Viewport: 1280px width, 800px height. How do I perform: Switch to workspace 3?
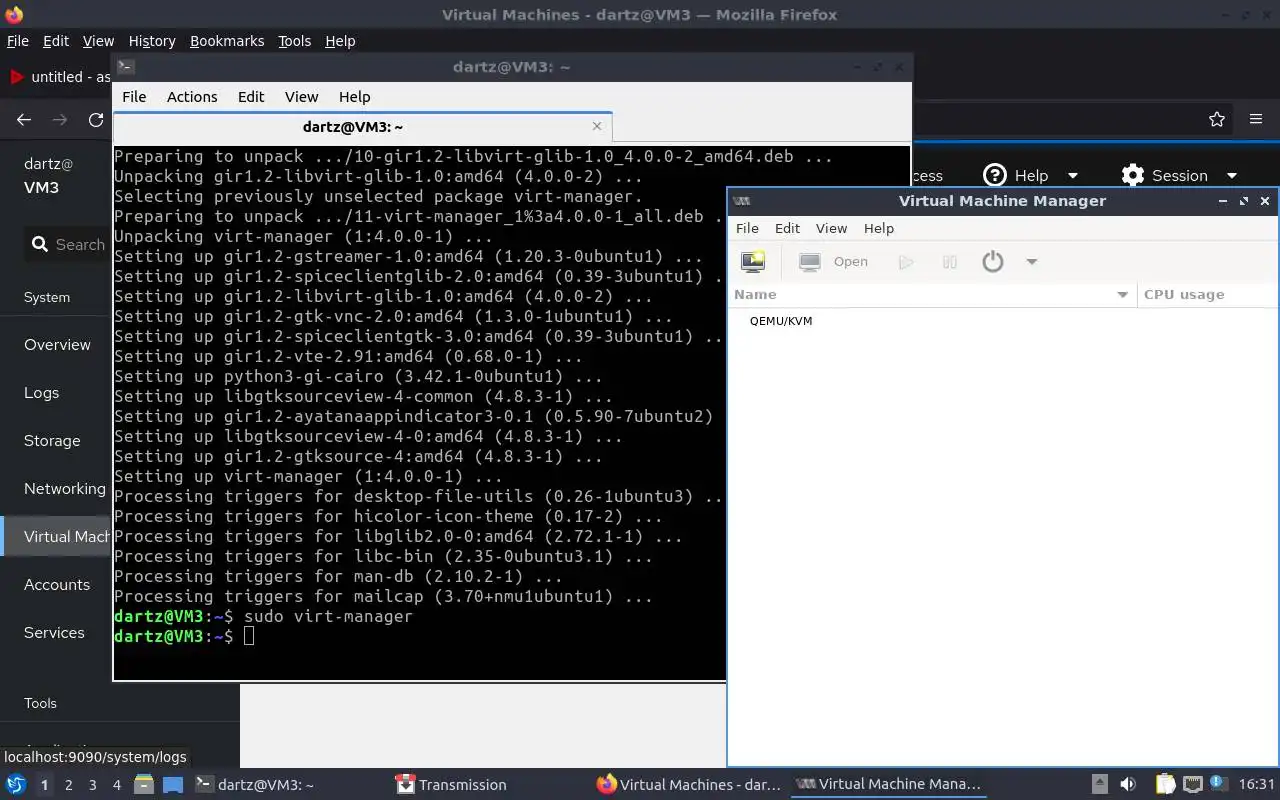pos(92,785)
